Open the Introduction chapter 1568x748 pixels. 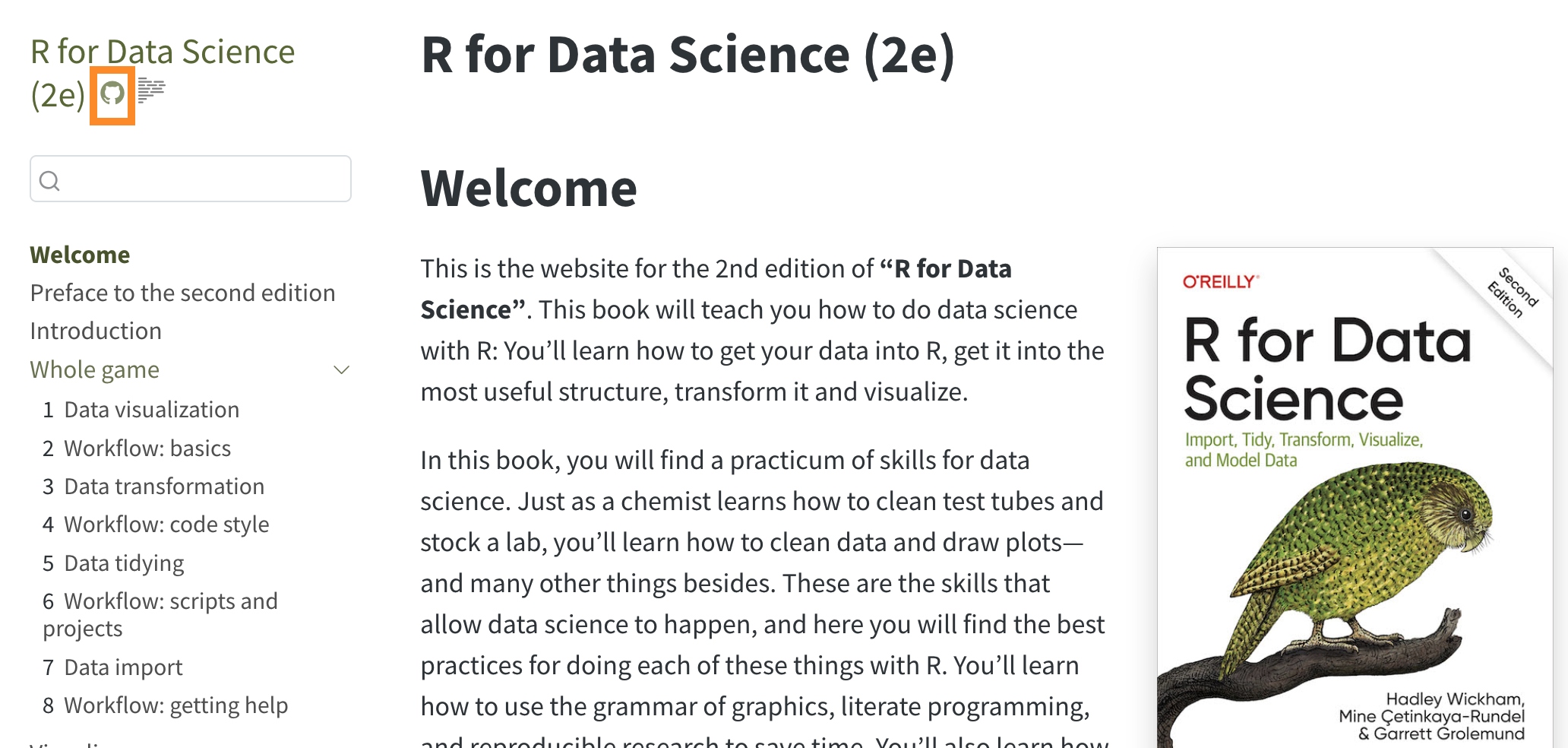pyautogui.click(x=96, y=331)
